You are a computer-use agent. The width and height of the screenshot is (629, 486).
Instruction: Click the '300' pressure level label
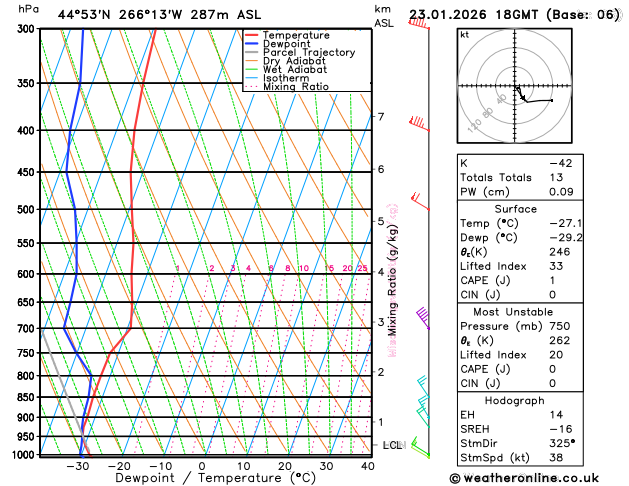[x=28, y=29]
